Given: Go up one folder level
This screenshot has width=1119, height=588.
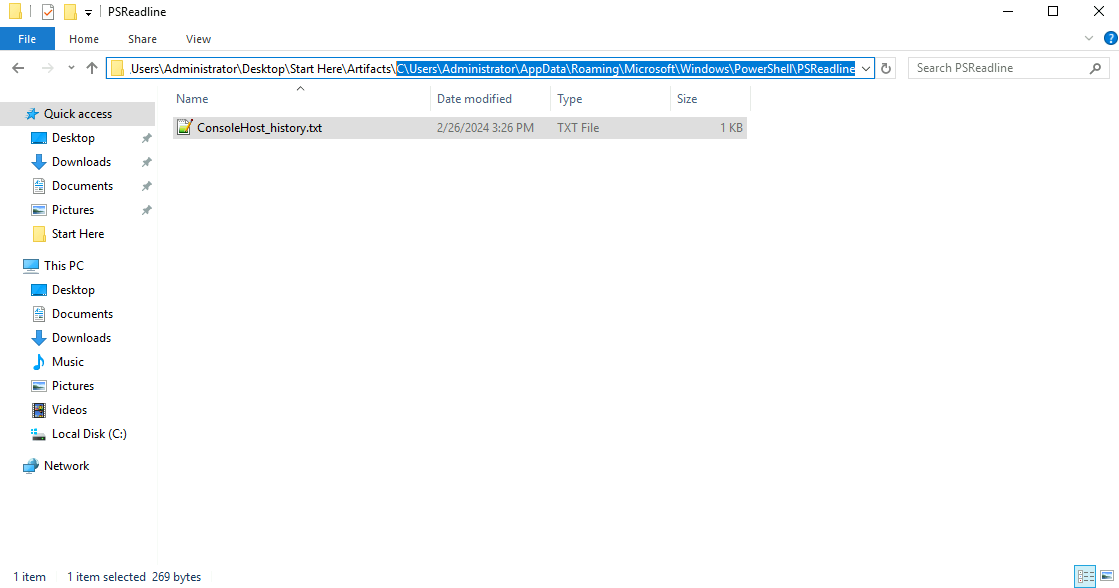Looking at the screenshot, I should pos(92,68).
